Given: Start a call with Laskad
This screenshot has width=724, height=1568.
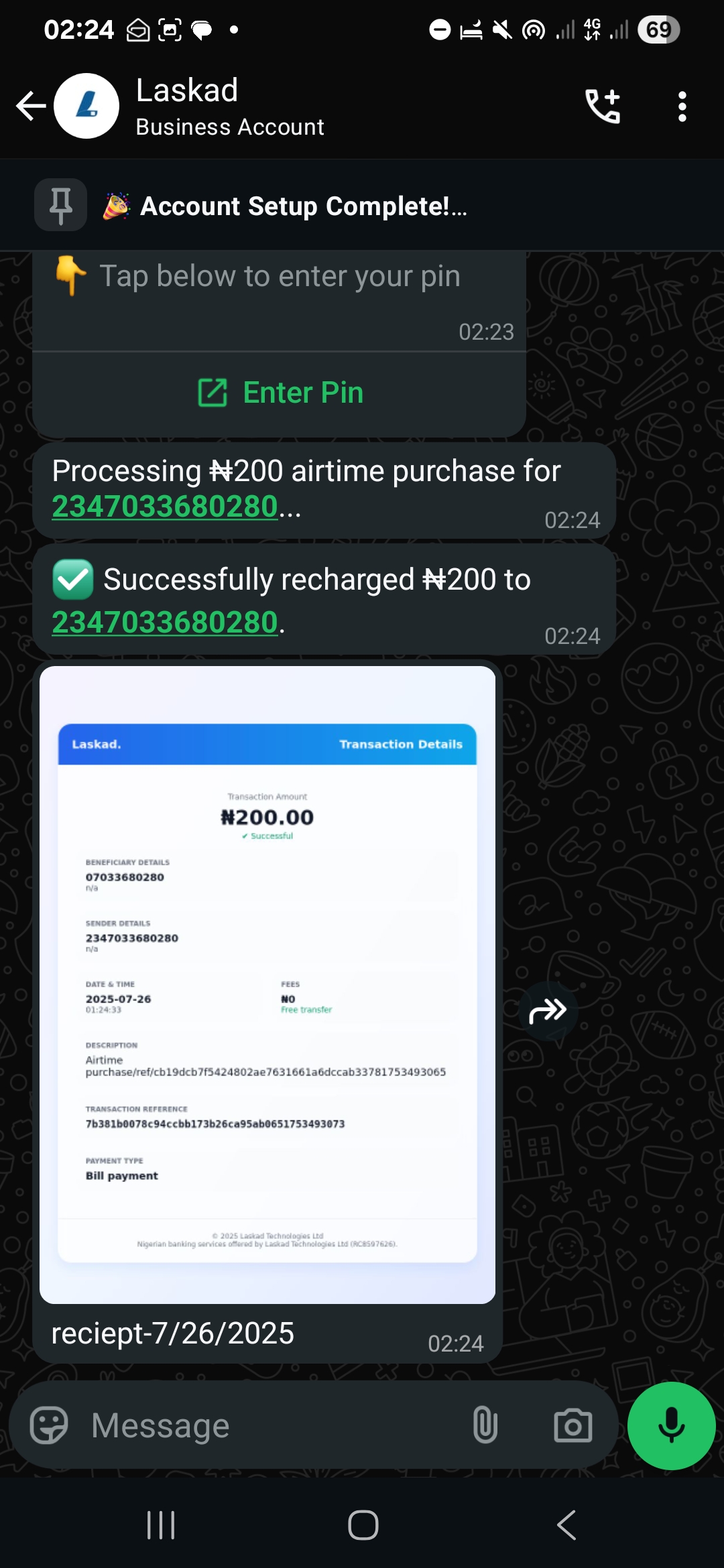Looking at the screenshot, I should tap(602, 106).
